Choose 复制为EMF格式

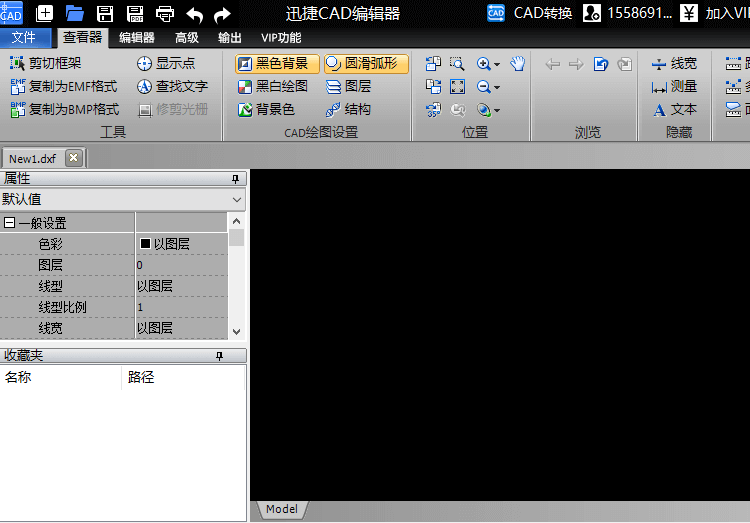(64, 86)
